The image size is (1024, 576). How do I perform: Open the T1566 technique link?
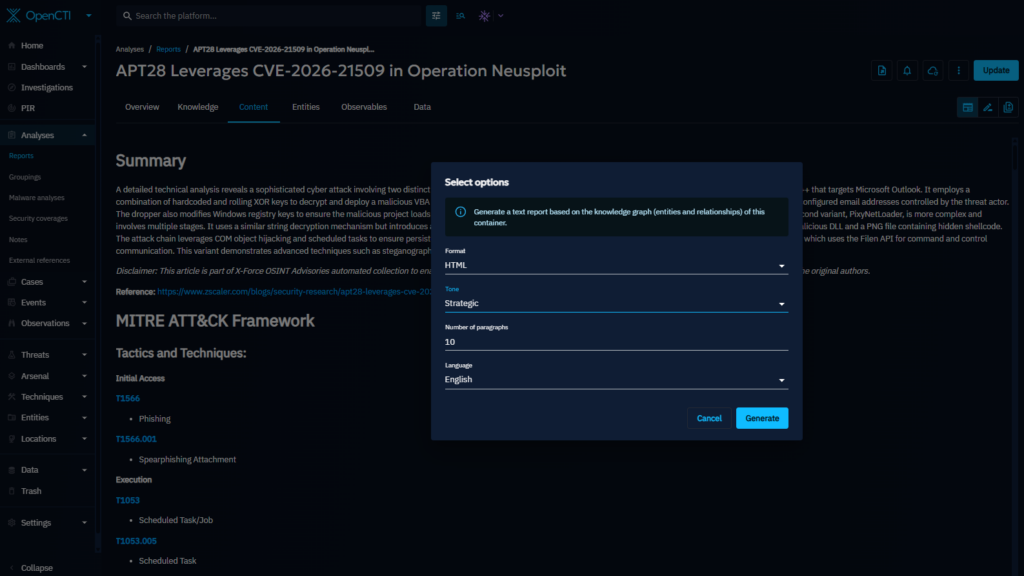pyautogui.click(x=127, y=398)
